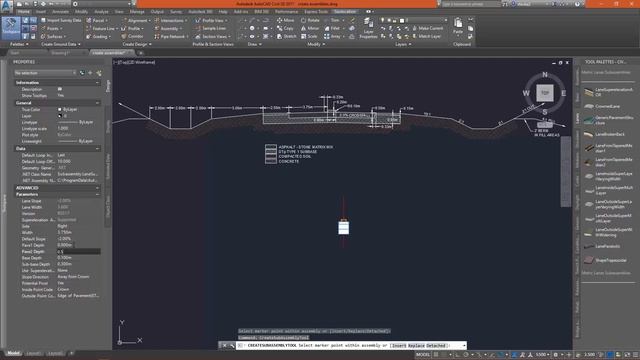The image size is (640, 360).
Task: Open Layer Properties manager
Action: pos(368,29)
